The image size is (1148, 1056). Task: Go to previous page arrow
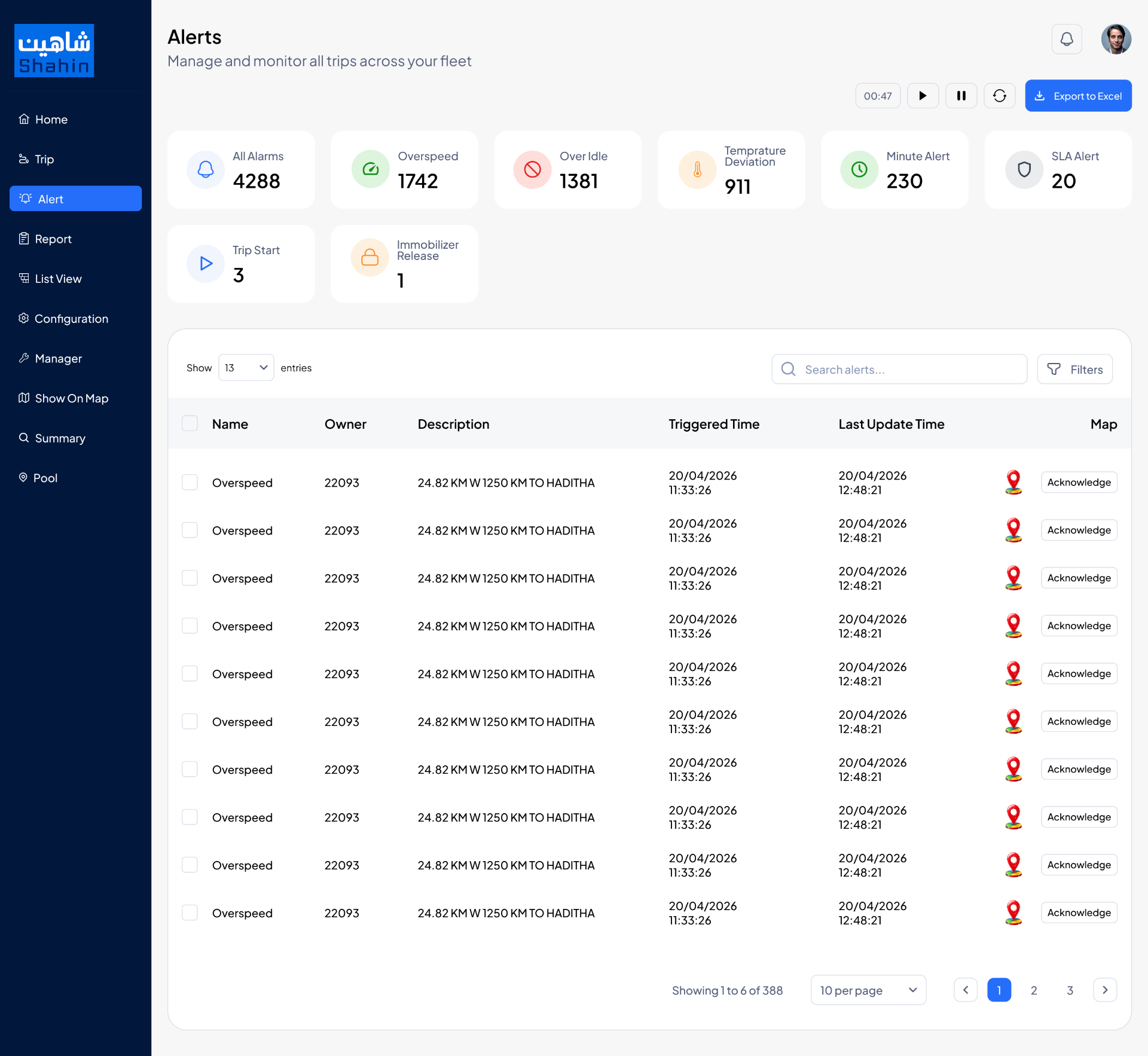point(966,990)
